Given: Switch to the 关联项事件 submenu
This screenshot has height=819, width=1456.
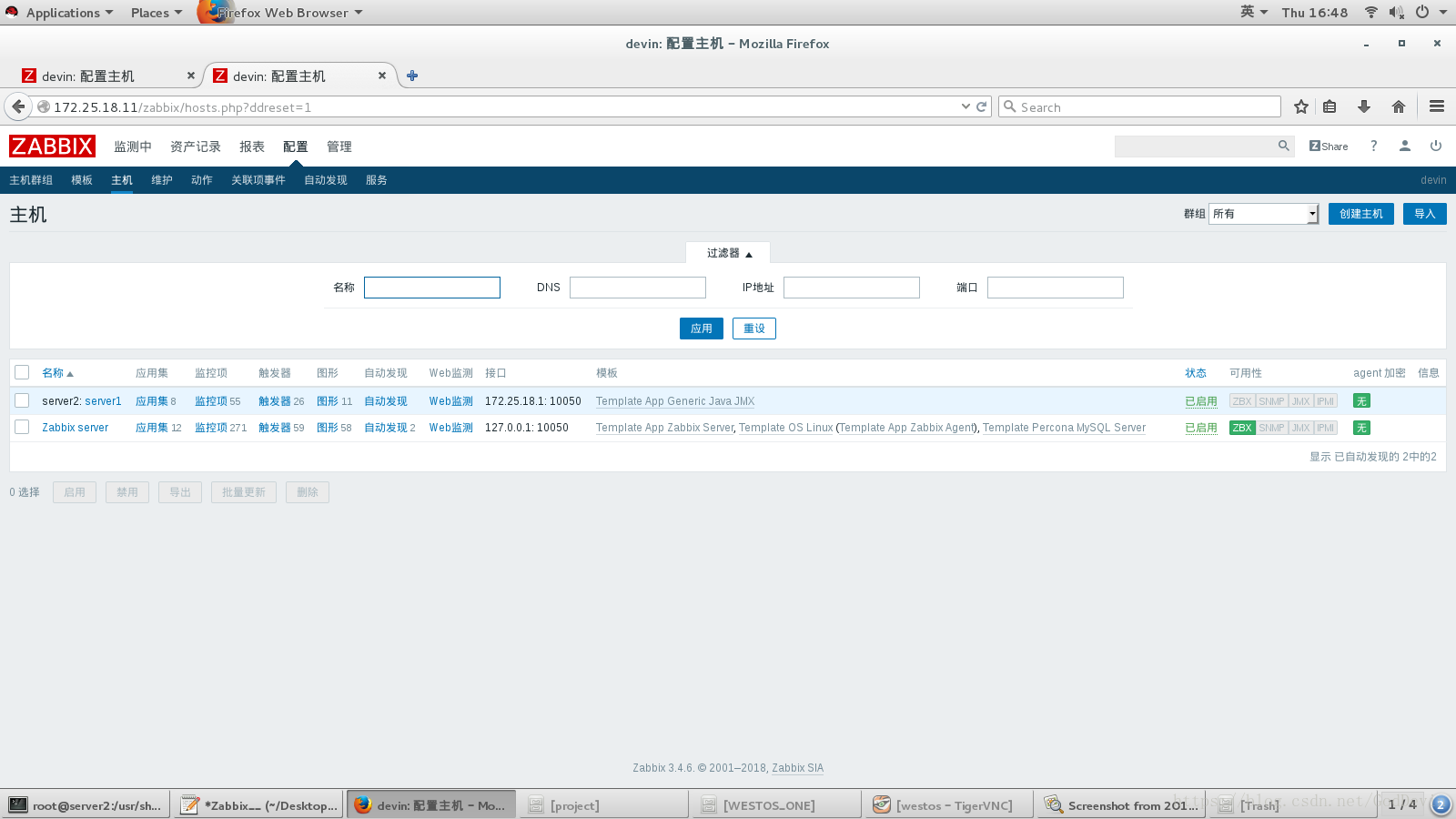Looking at the screenshot, I should tap(258, 180).
